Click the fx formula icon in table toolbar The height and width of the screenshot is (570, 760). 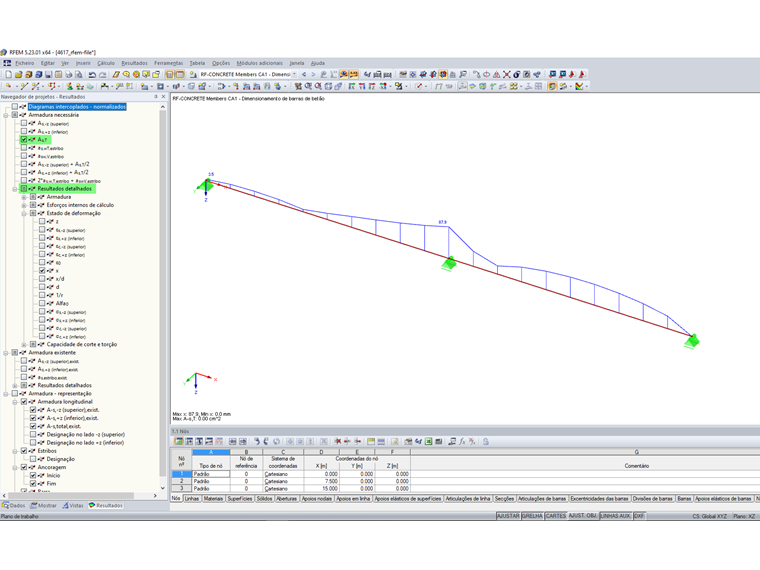click(x=463, y=442)
